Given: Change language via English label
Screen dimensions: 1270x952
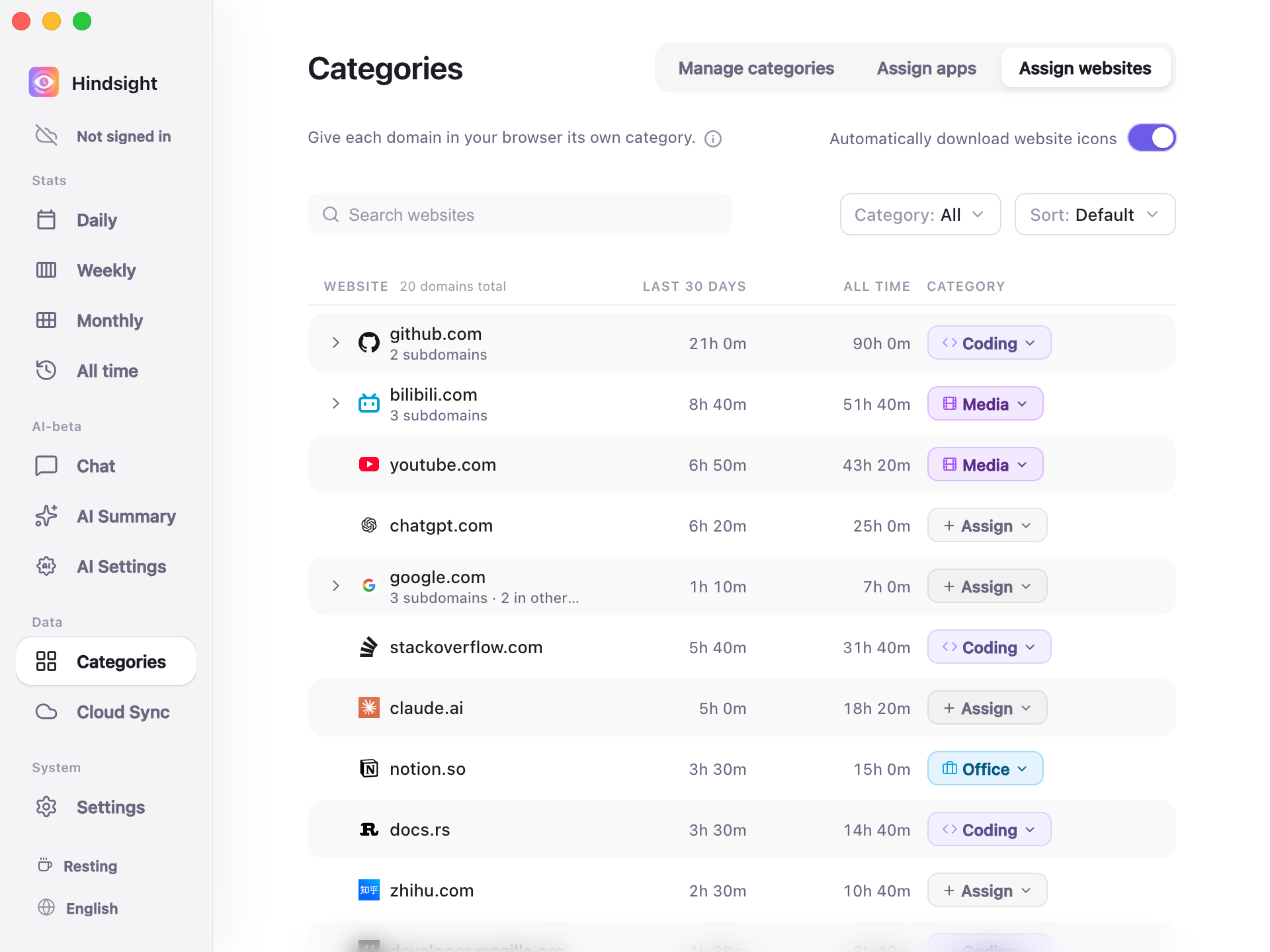Looking at the screenshot, I should click(x=92, y=908).
